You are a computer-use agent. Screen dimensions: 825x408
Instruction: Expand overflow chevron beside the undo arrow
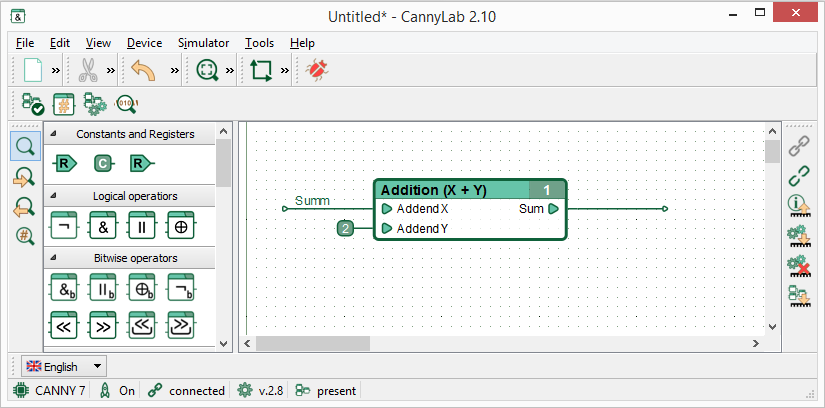pos(175,70)
